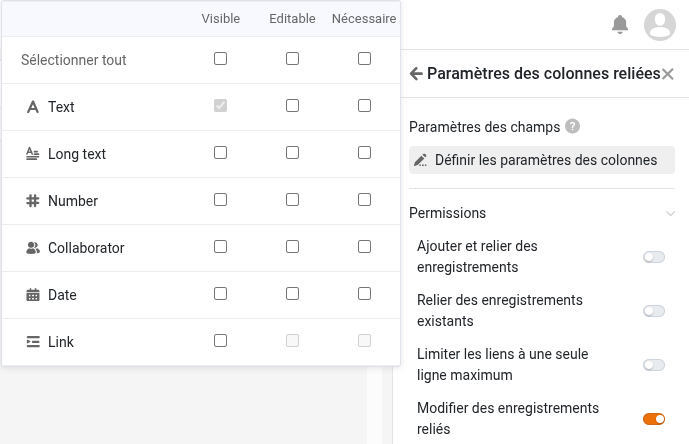Check Nécessaire for Long text row
This screenshot has width=689, height=444.
(x=364, y=153)
